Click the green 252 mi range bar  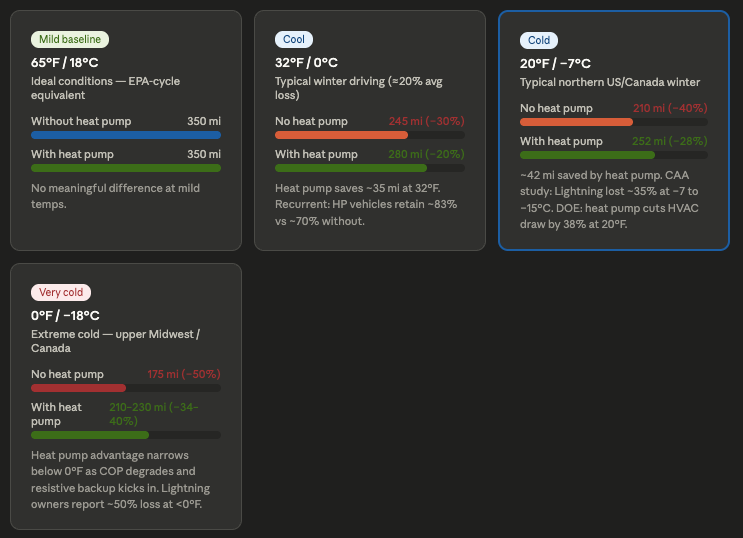point(587,155)
